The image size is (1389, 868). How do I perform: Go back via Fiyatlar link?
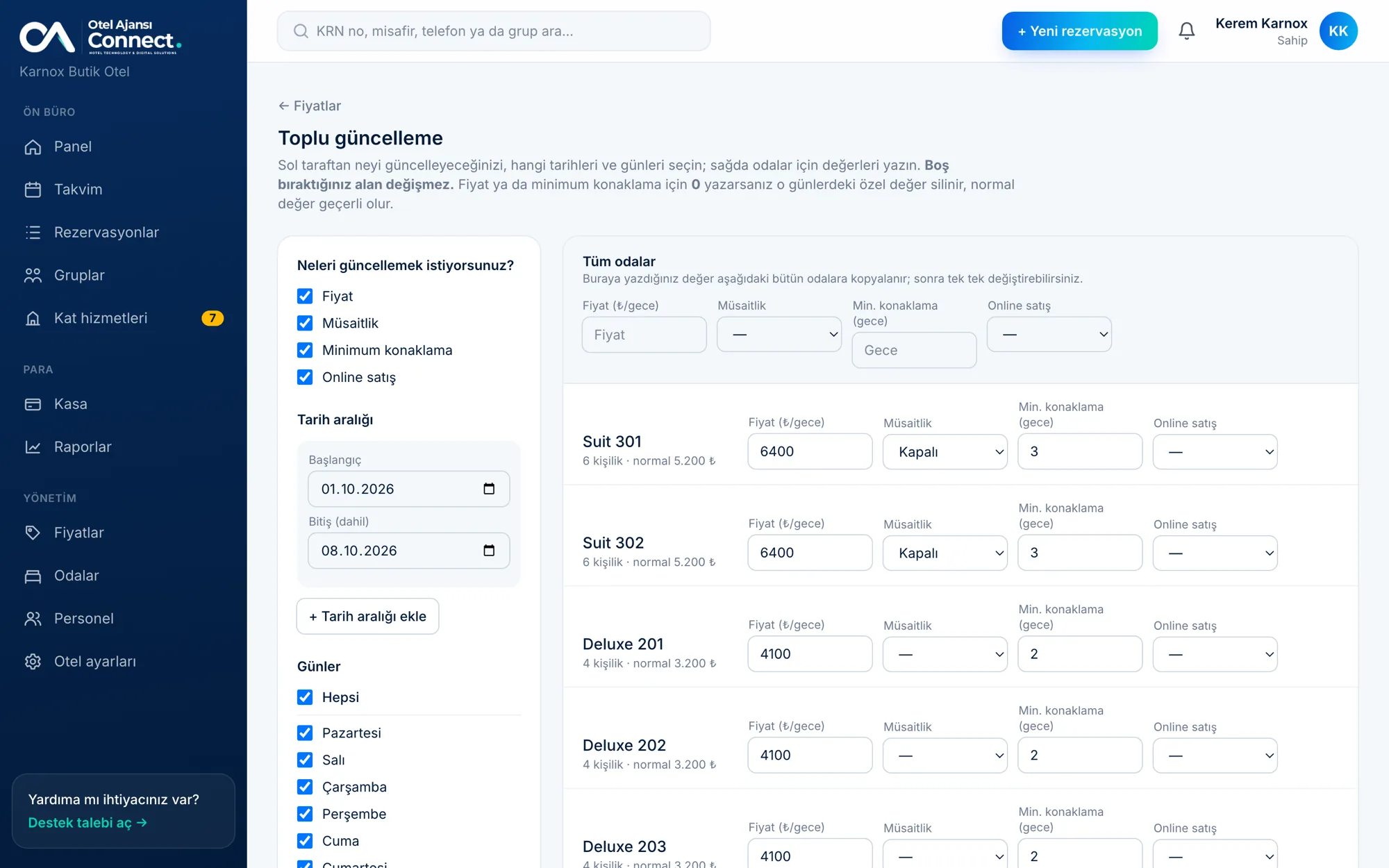click(x=310, y=106)
